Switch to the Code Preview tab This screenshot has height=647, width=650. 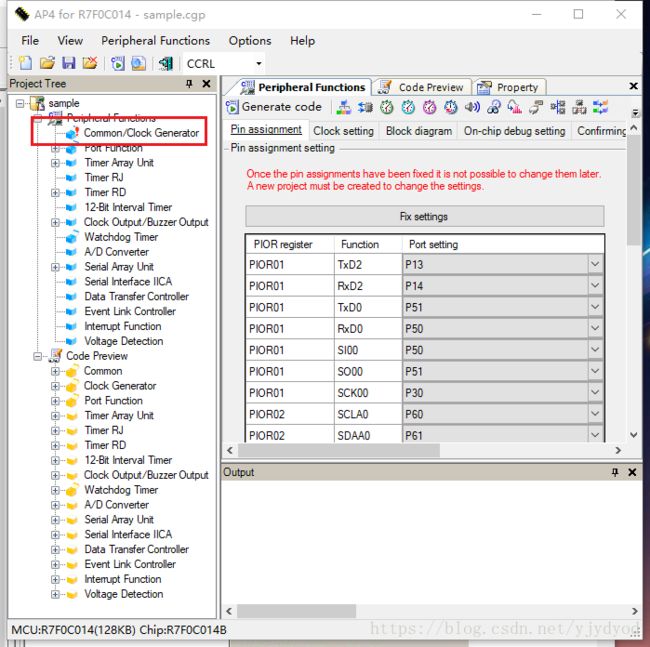(423, 87)
